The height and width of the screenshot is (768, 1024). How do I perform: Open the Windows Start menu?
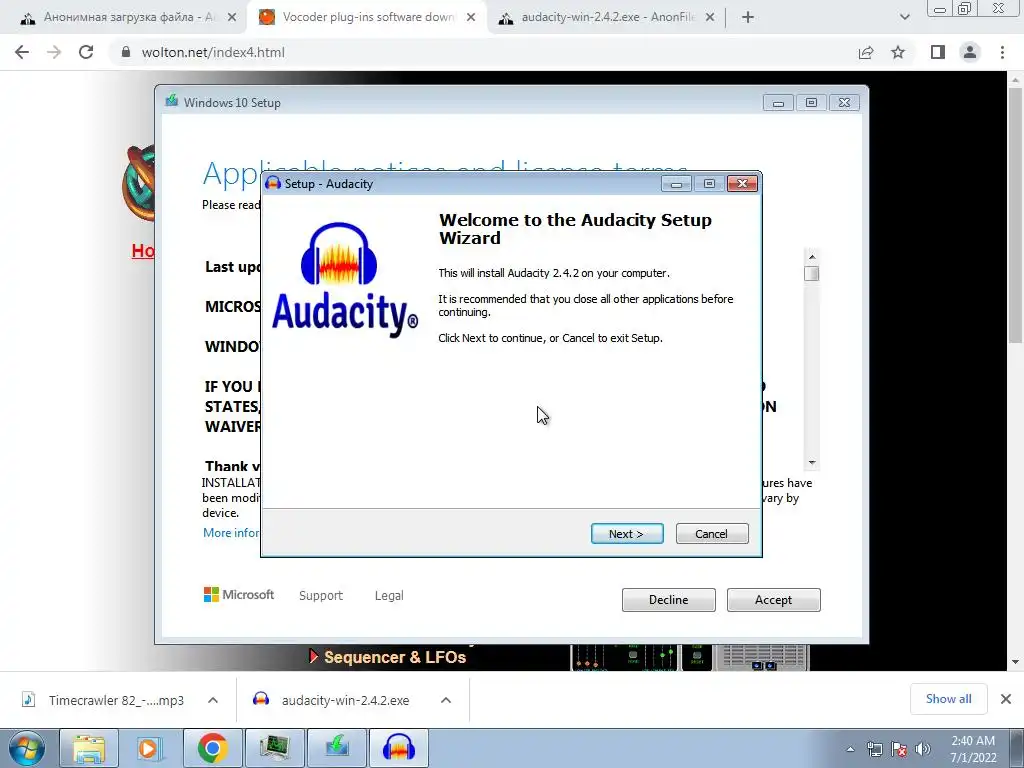tap(27, 748)
